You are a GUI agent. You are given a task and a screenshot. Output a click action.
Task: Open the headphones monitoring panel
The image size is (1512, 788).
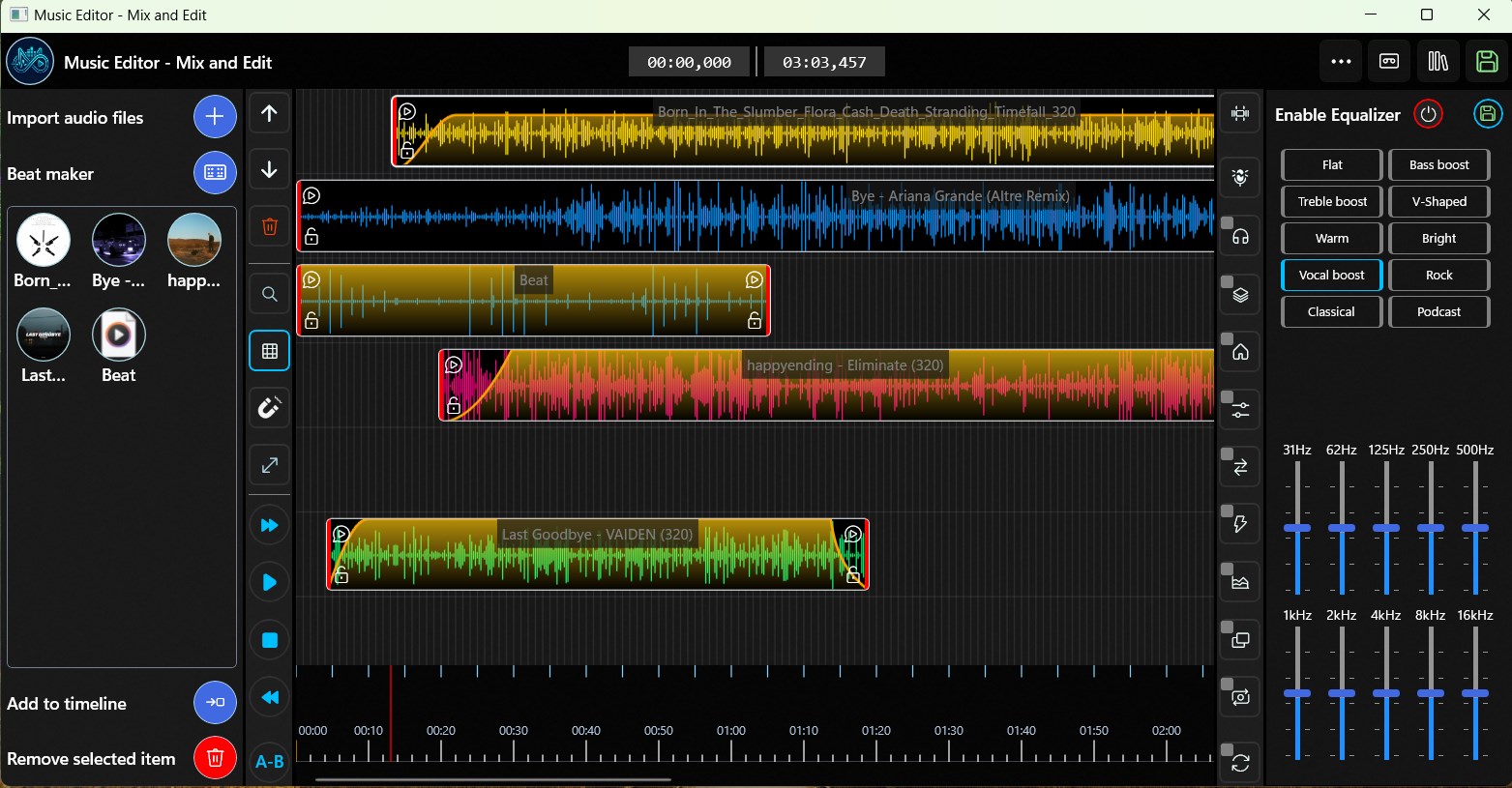tap(1239, 236)
